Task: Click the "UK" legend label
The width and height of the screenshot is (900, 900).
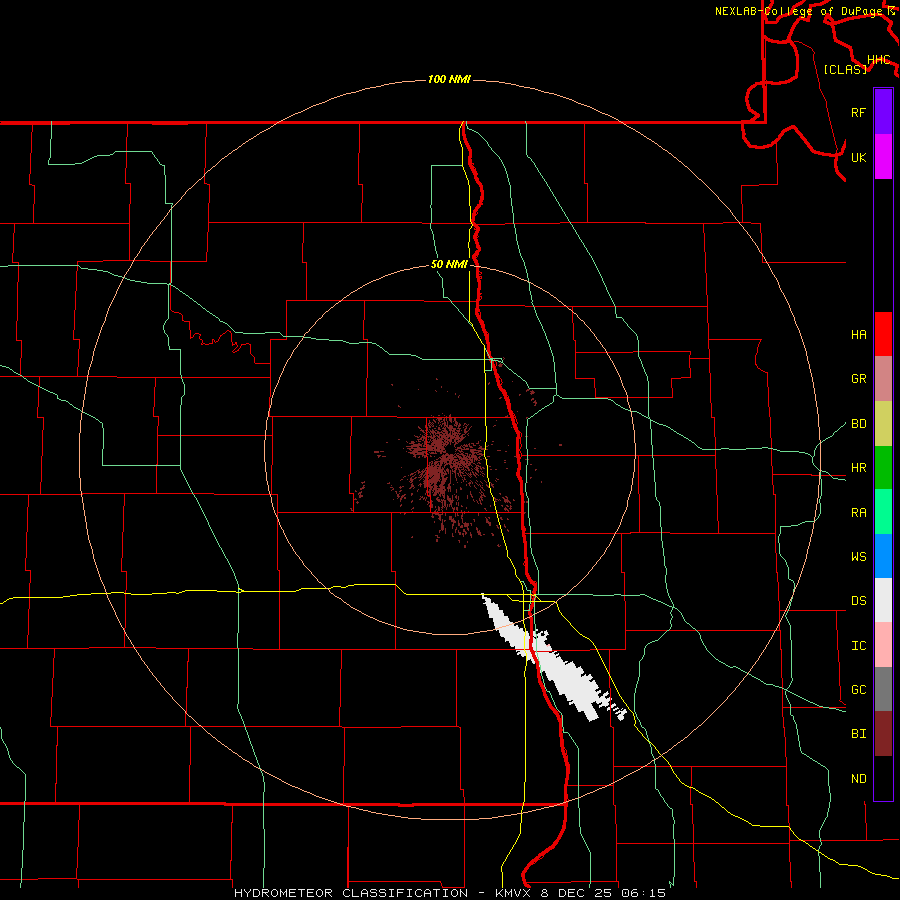Action: [858, 157]
